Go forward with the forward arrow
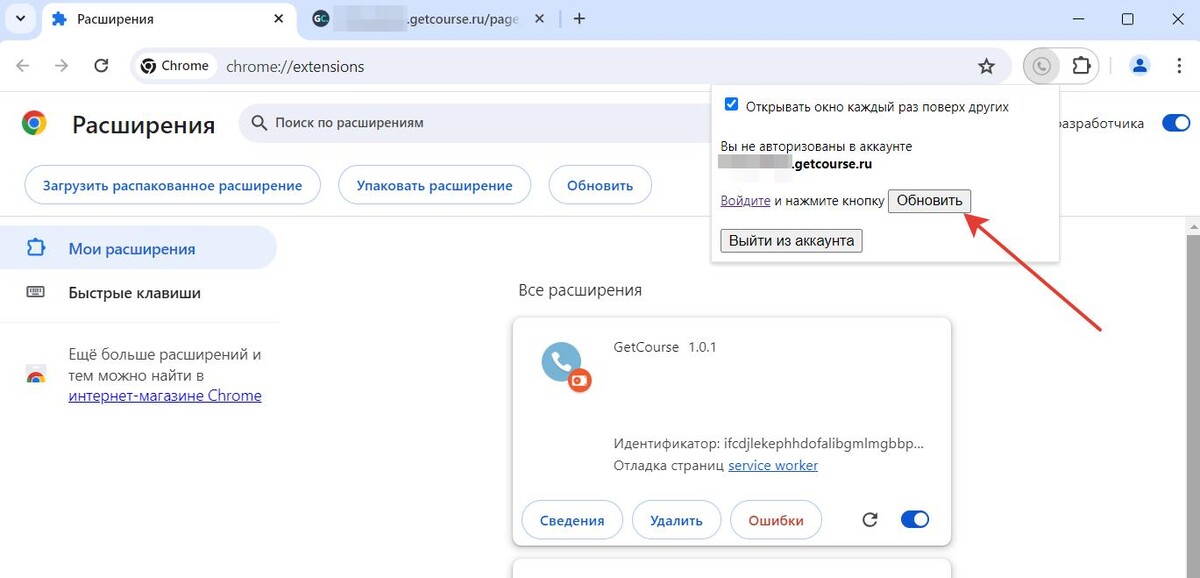This screenshot has height=578, width=1200. click(62, 66)
